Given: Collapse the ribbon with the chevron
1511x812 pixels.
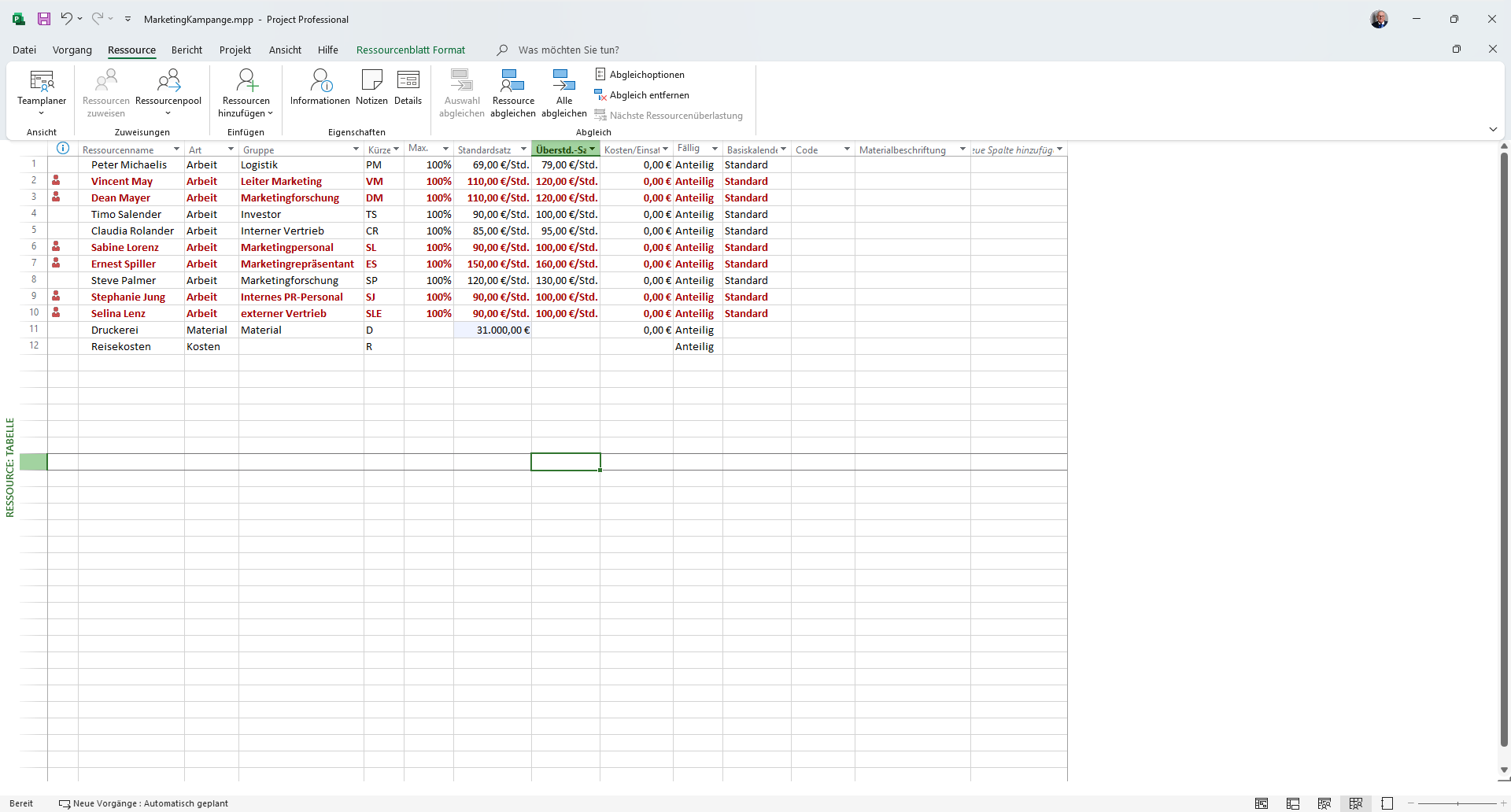Looking at the screenshot, I should point(1493,129).
